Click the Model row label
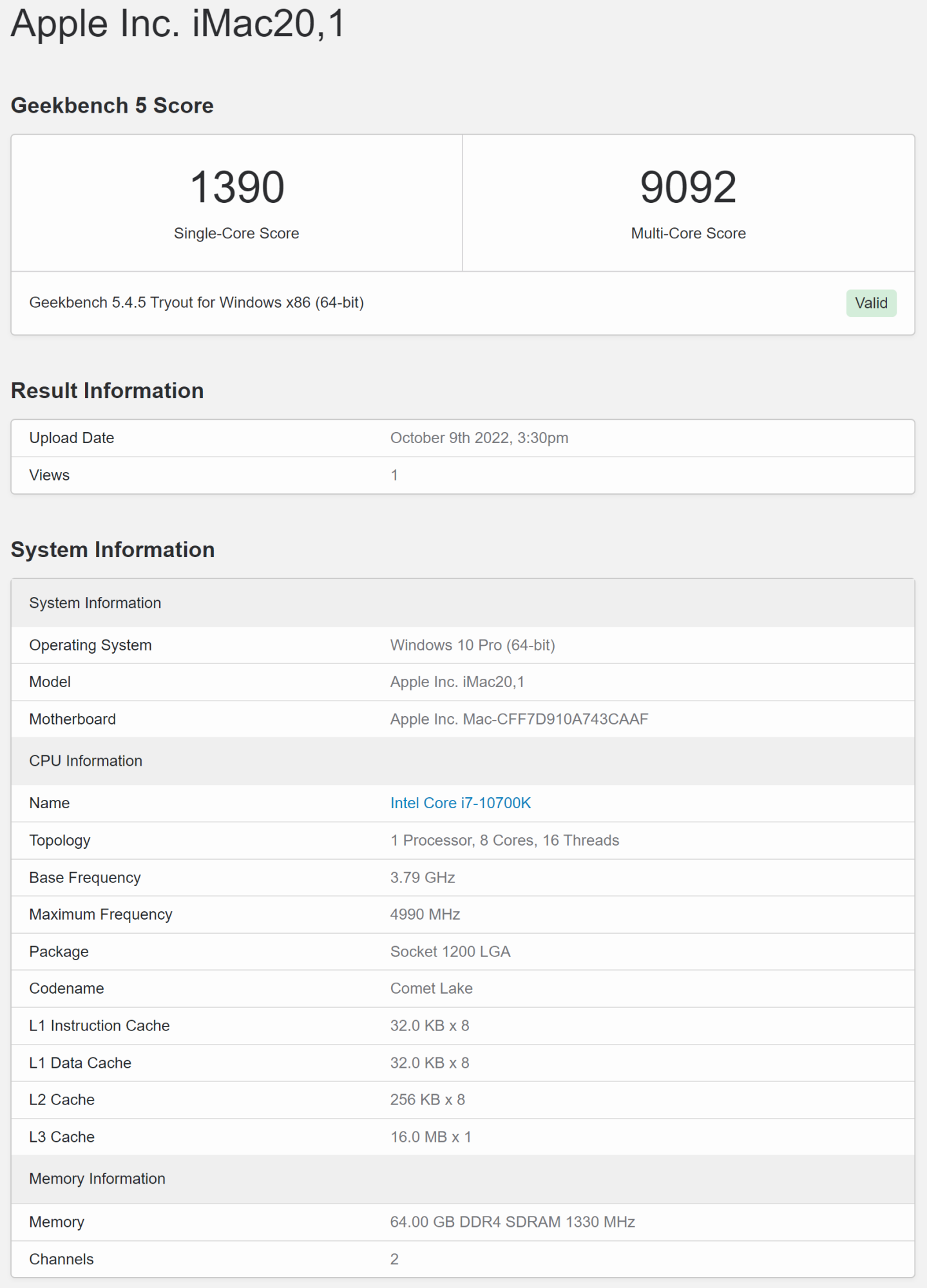 (50, 682)
